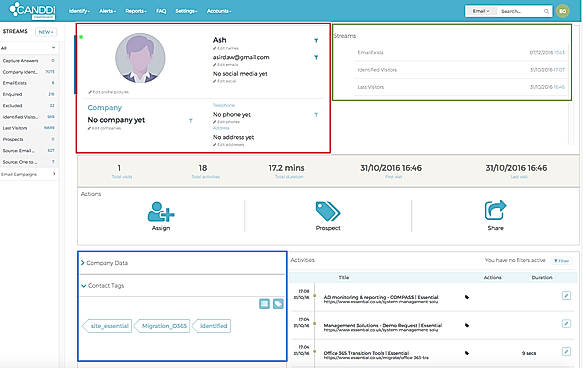Open the Reports menu
583x368 pixels.
pos(136,11)
